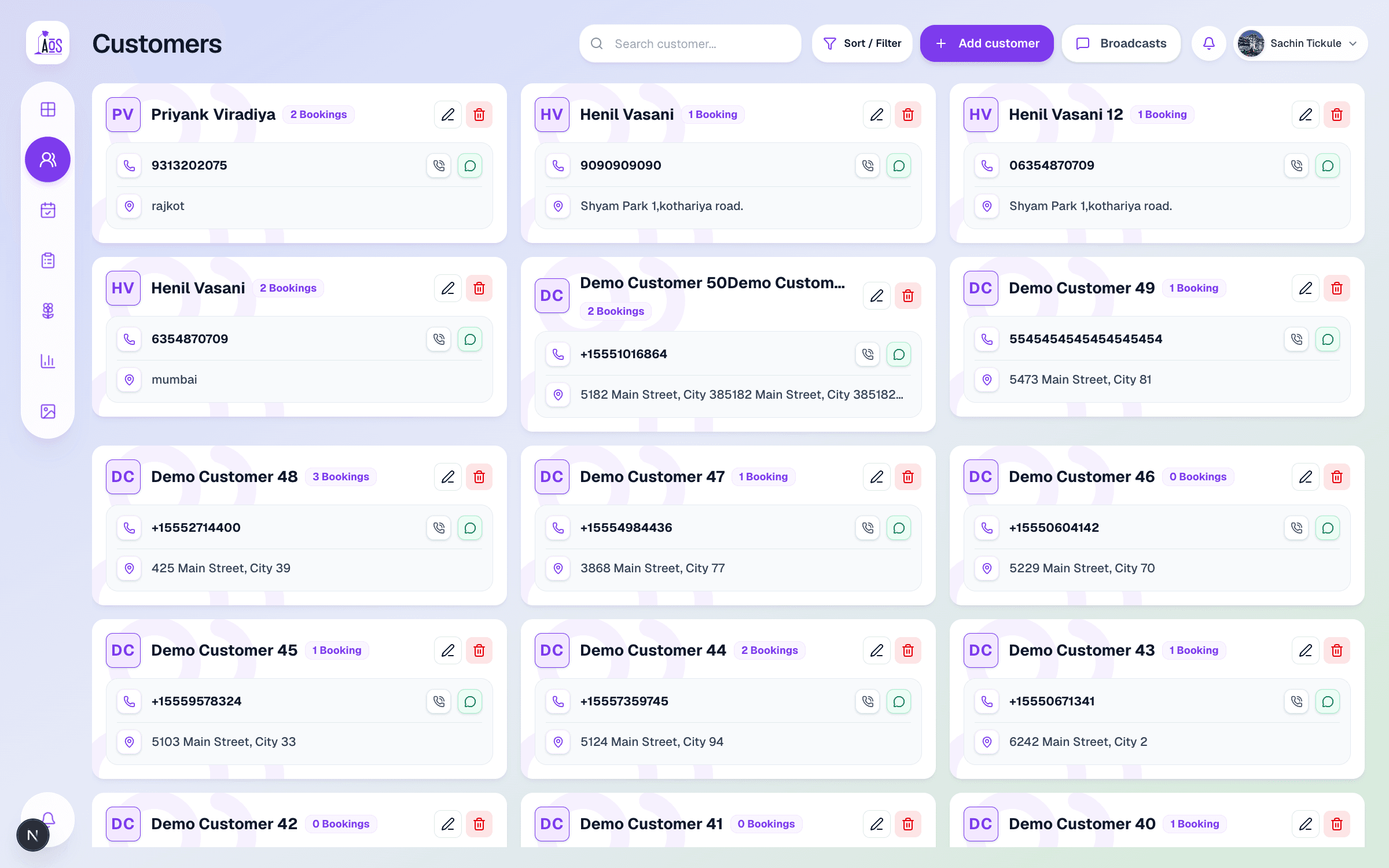Viewport: 1389px width, 868px height.
Task: Open chat for 6354870709 mumbai customer
Action: 470,339
